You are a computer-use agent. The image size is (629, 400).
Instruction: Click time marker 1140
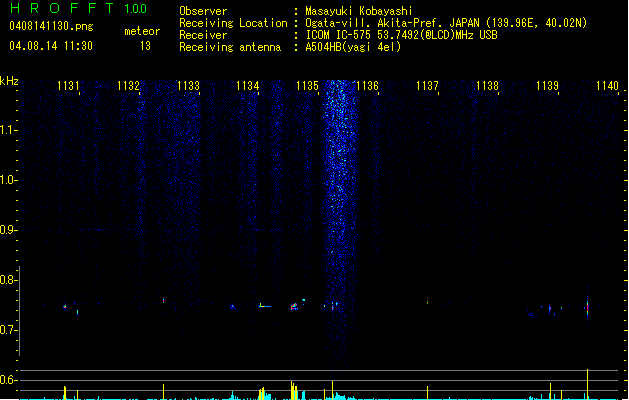[x=607, y=86]
